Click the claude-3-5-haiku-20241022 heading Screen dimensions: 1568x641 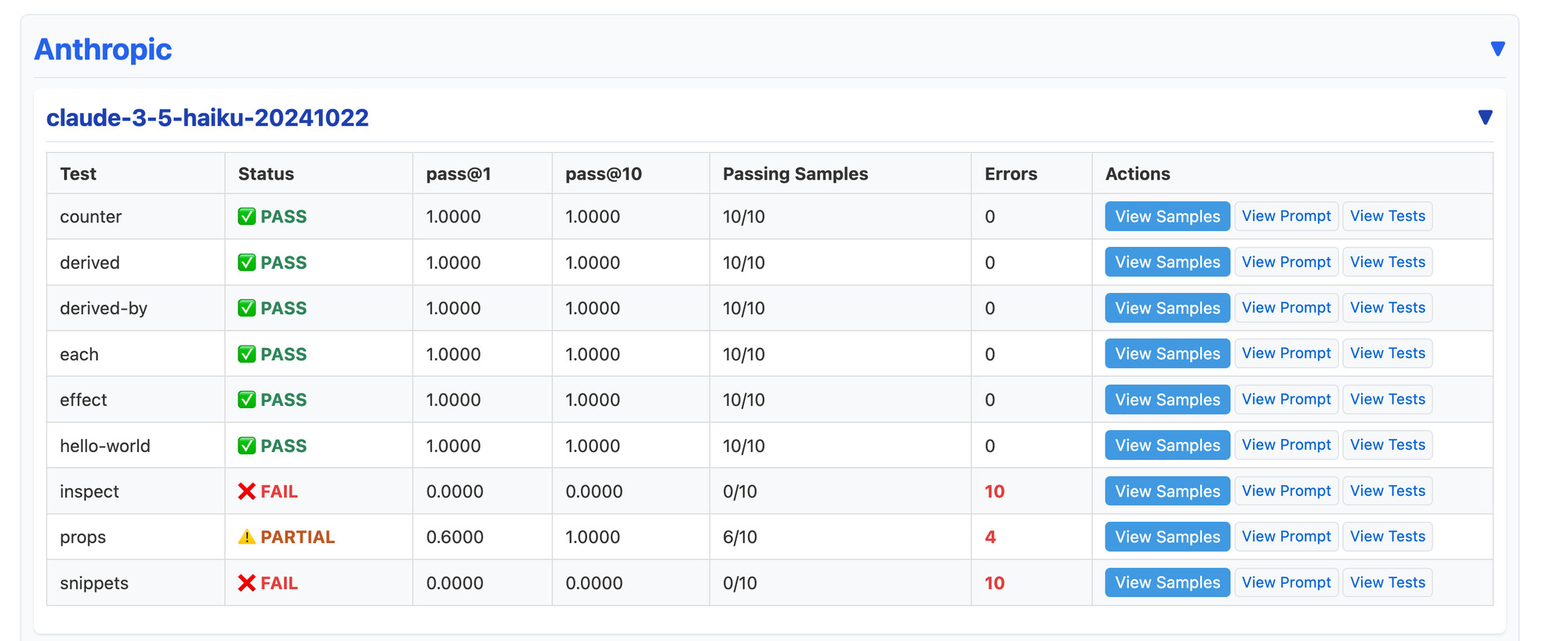207,118
